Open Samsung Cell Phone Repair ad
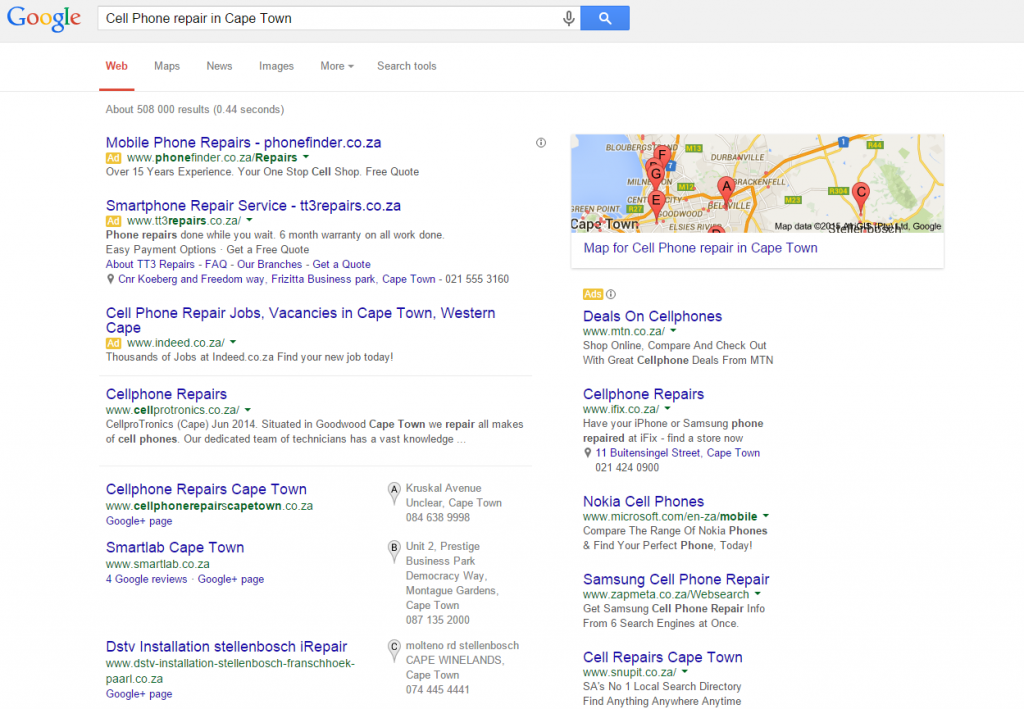1024x709 pixels. (676, 580)
